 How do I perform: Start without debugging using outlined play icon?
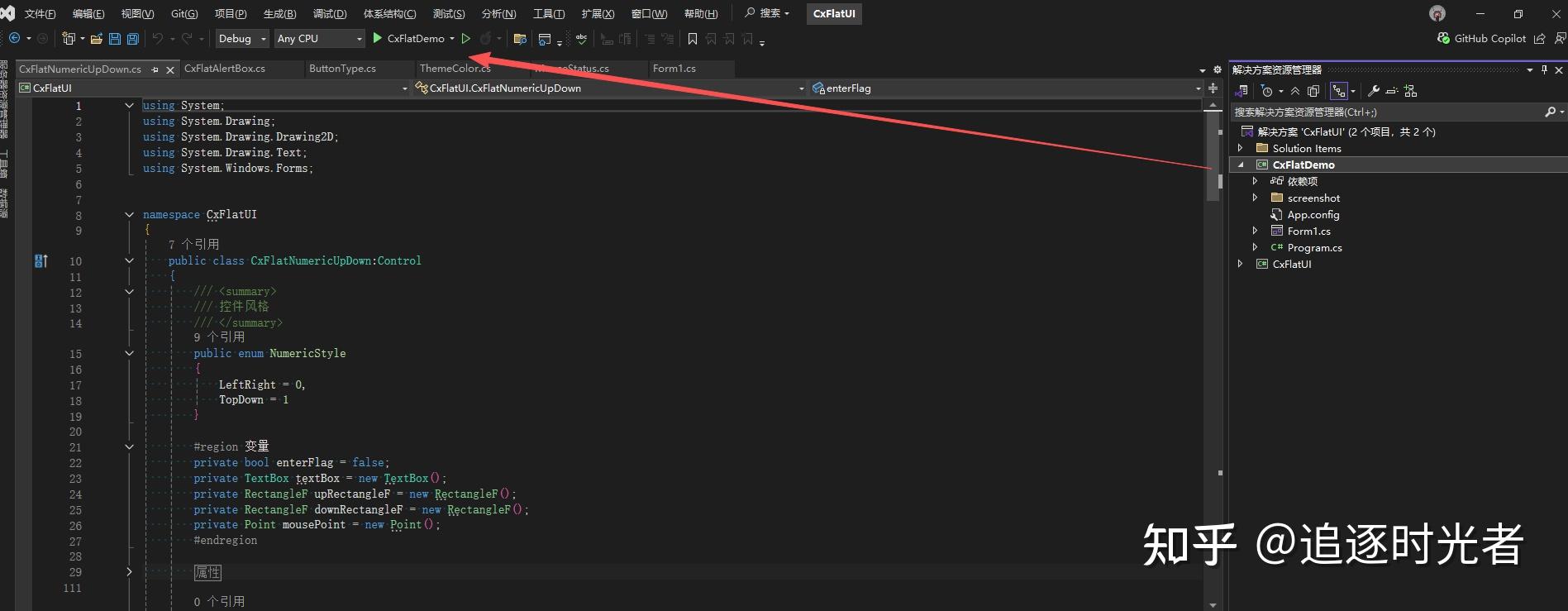tap(466, 38)
